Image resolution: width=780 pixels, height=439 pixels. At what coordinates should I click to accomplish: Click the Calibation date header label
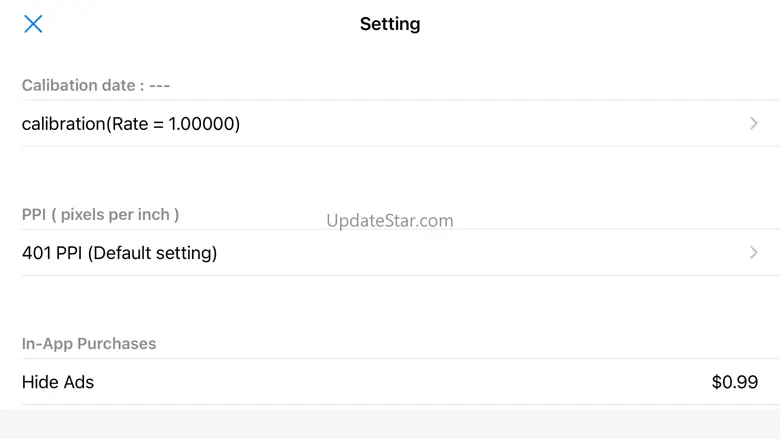(x=78, y=86)
